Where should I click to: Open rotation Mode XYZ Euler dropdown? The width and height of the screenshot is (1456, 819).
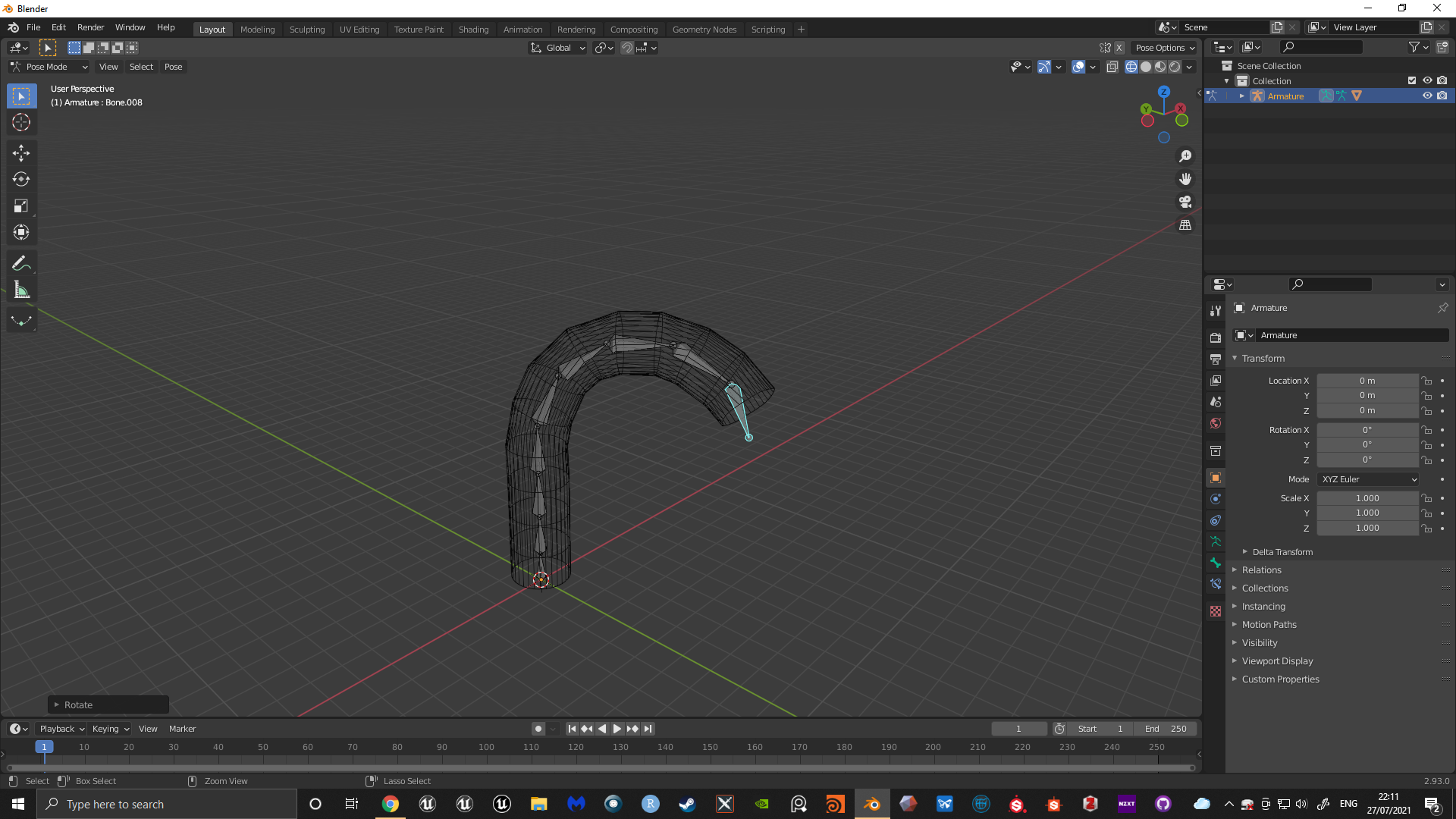pos(1369,479)
